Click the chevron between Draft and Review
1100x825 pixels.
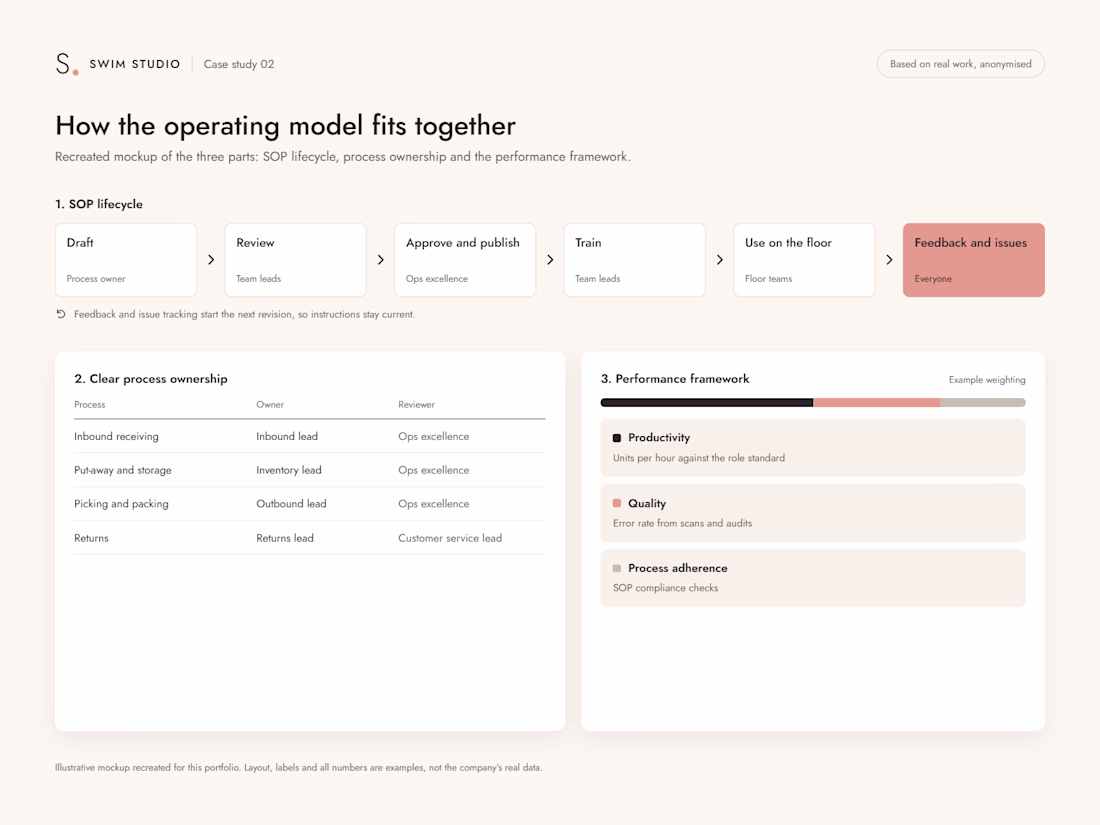point(211,260)
